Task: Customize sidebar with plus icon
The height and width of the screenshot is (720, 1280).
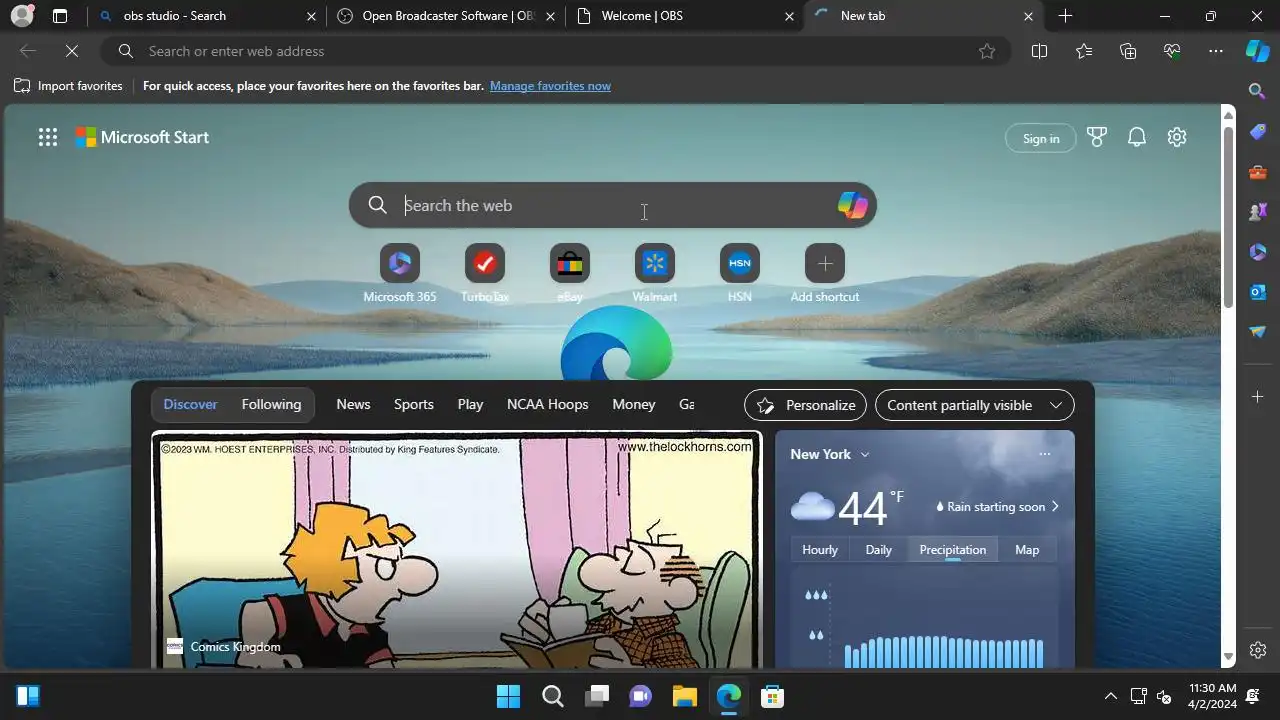Action: tap(1258, 397)
